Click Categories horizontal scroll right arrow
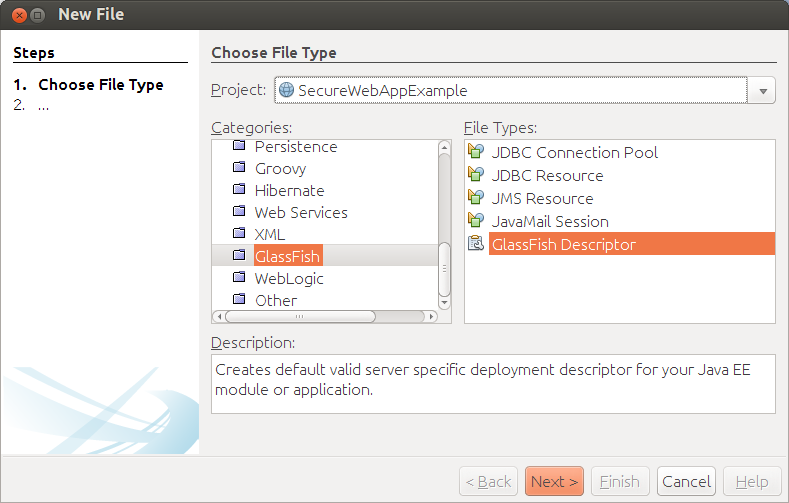 coord(431,317)
